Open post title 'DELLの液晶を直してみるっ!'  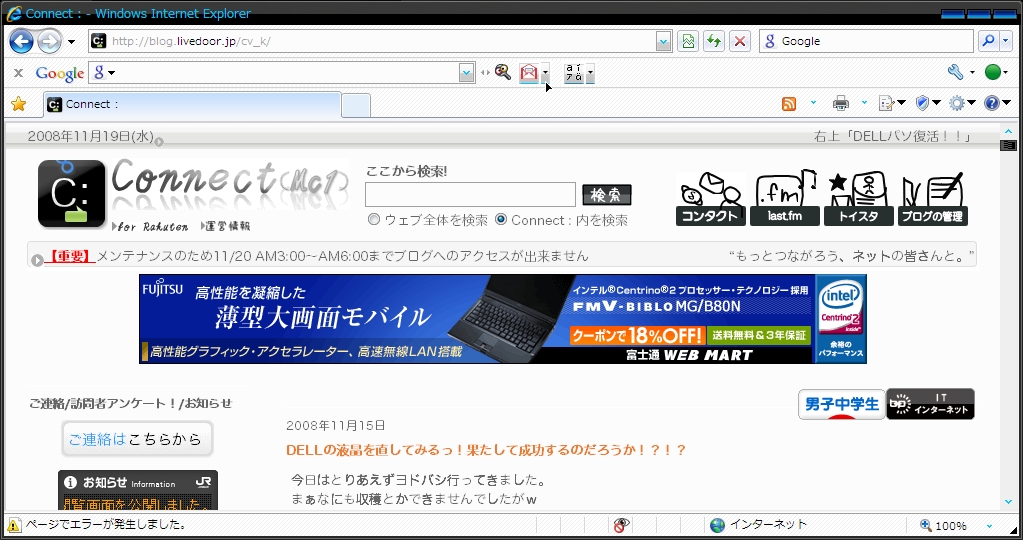coord(485,450)
